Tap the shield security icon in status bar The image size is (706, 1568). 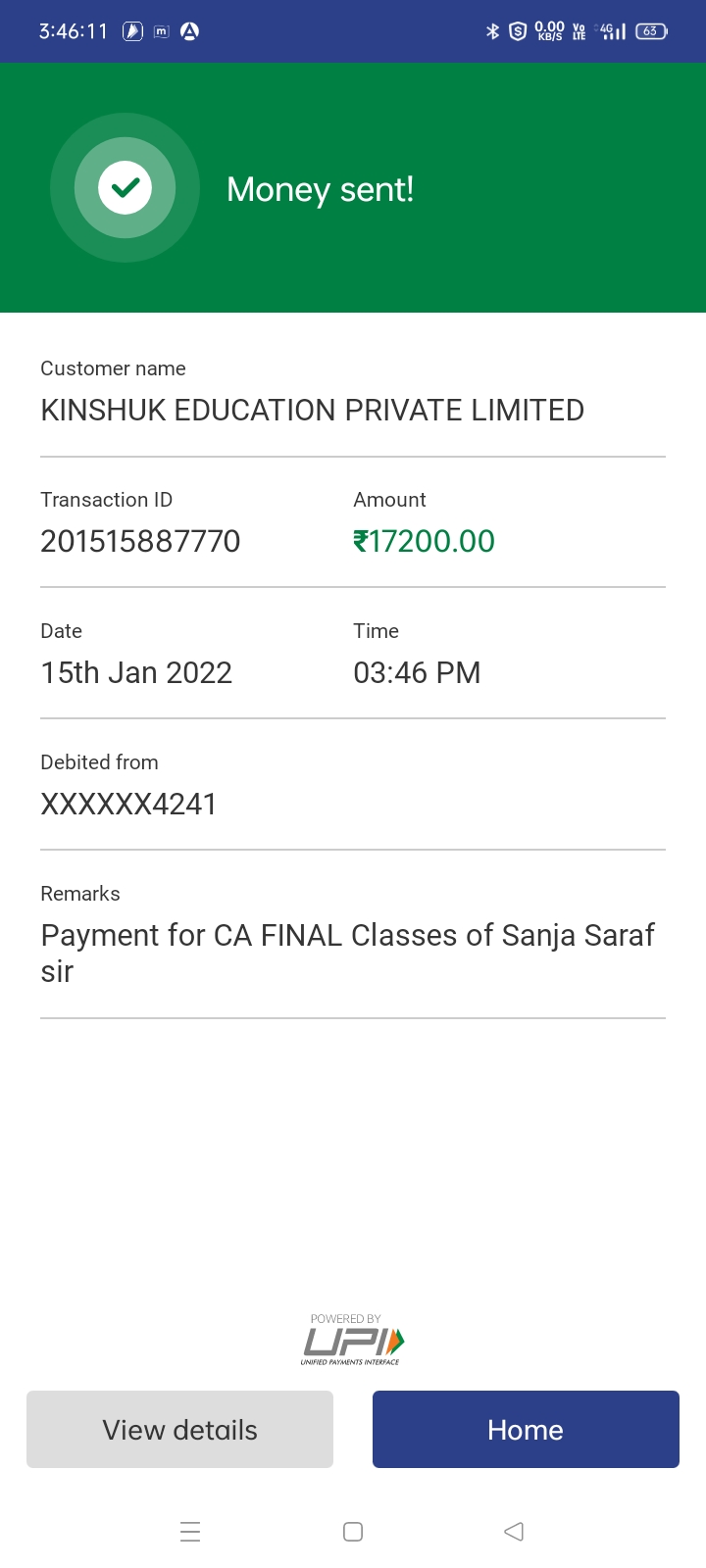[518, 31]
